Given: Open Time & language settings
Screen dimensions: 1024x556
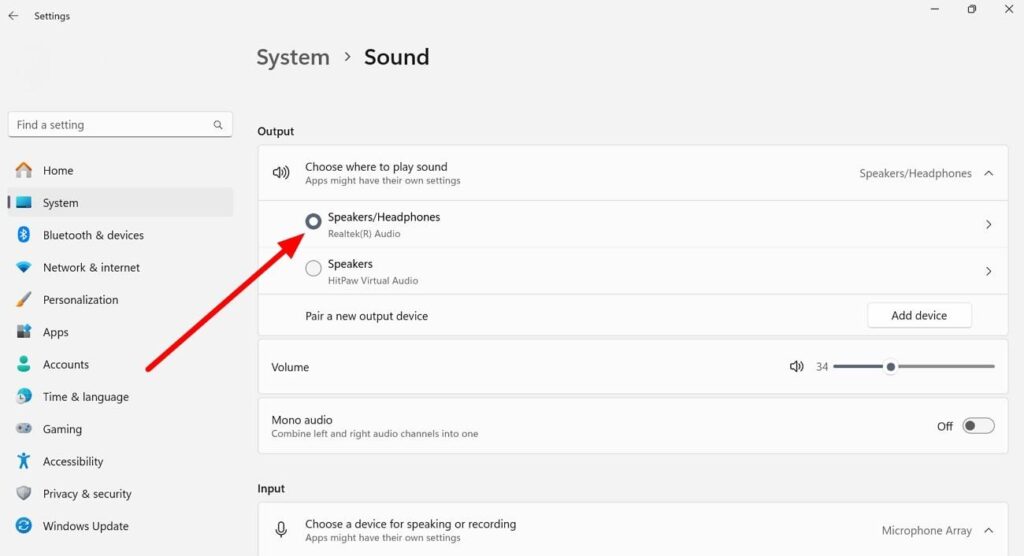Looking at the screenshot, I should click(x=120, y=397).
